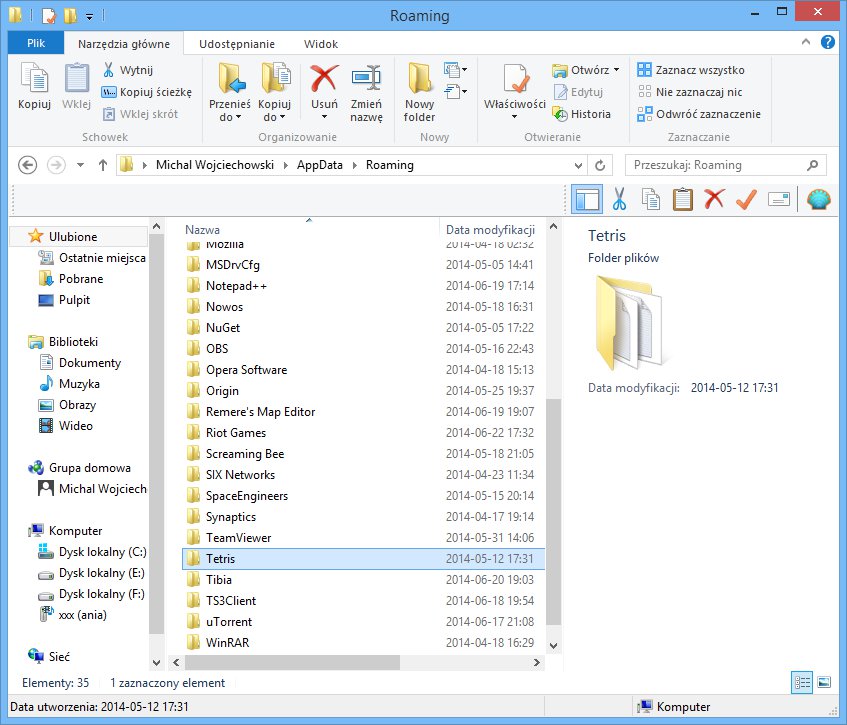The image size is (847, 725).
Task: Click the clipboard paste icon in the secondary toolbar
Action: point(682,199)
